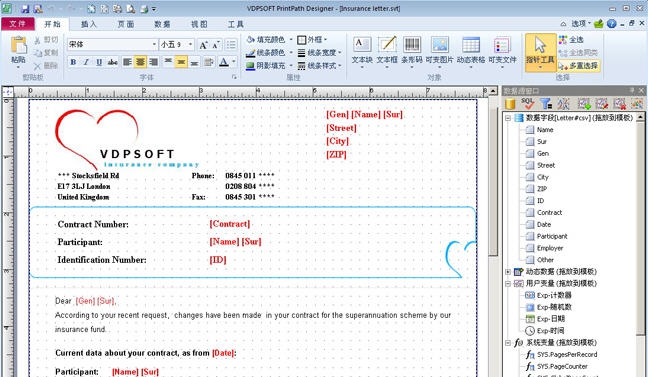Set vertical alignment to top
Viewport: 648px width, 377px height.
pos(168,62)
